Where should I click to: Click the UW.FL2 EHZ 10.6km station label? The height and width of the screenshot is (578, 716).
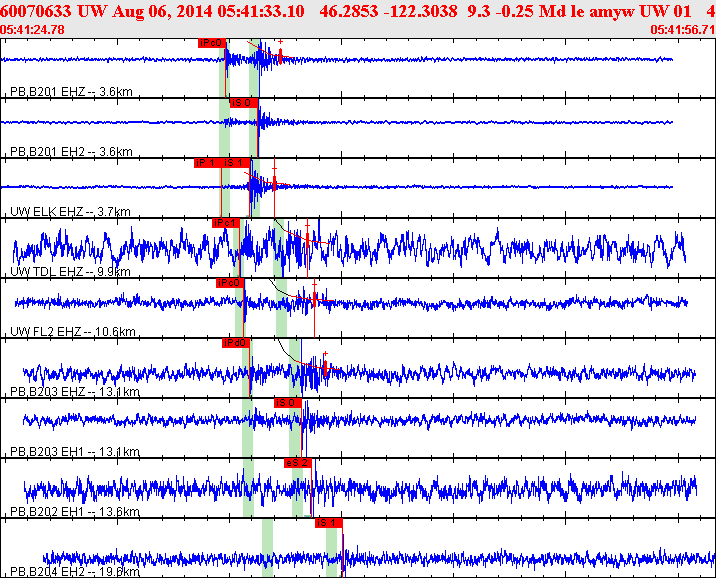point(70,332)
